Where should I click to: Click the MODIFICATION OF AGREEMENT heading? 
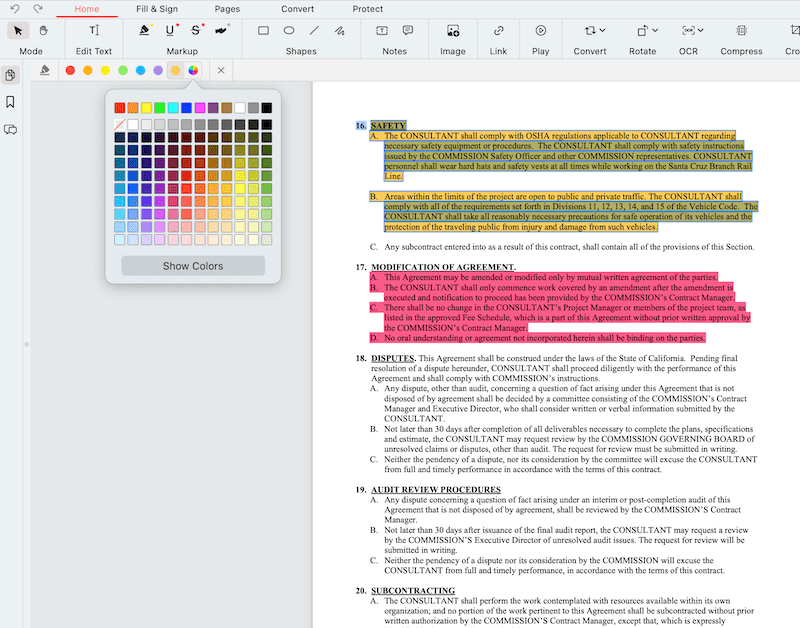click(443, 267)
